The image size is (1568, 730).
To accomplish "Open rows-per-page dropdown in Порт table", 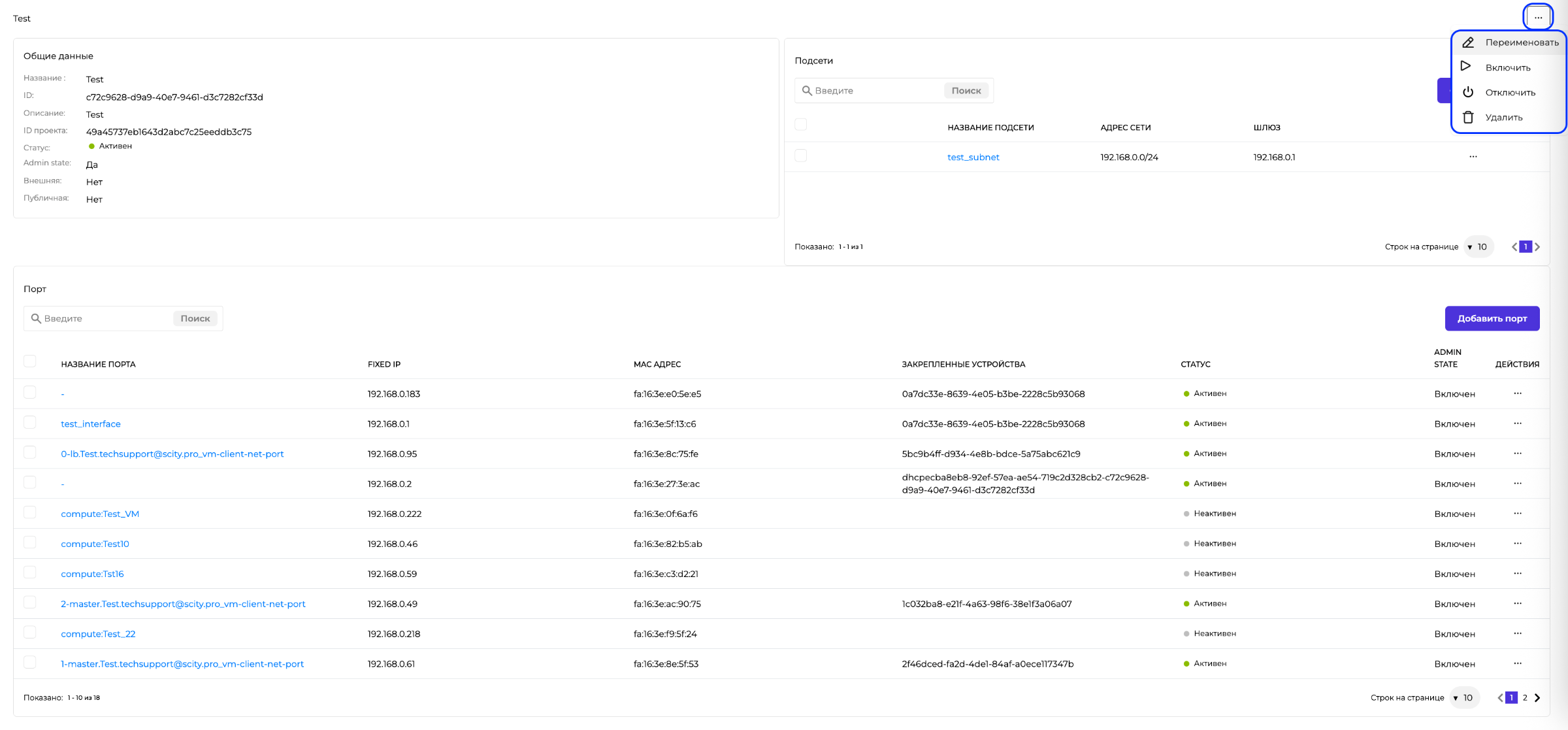I will click(x=1463, y=698).
